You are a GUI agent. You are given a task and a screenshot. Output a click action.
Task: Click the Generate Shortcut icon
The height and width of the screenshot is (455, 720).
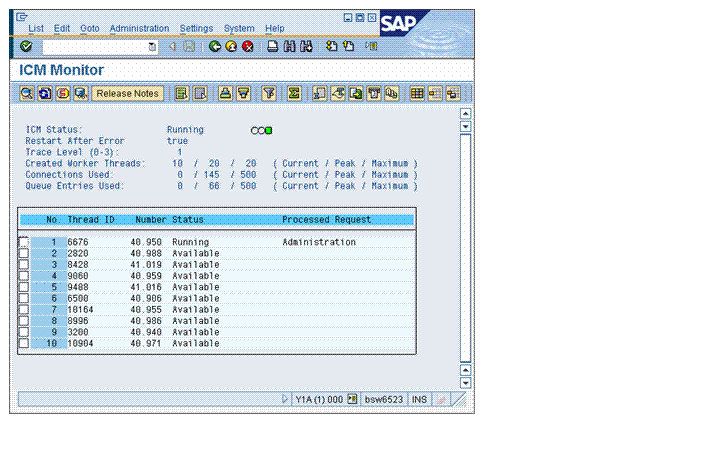(x=349, y=46)
